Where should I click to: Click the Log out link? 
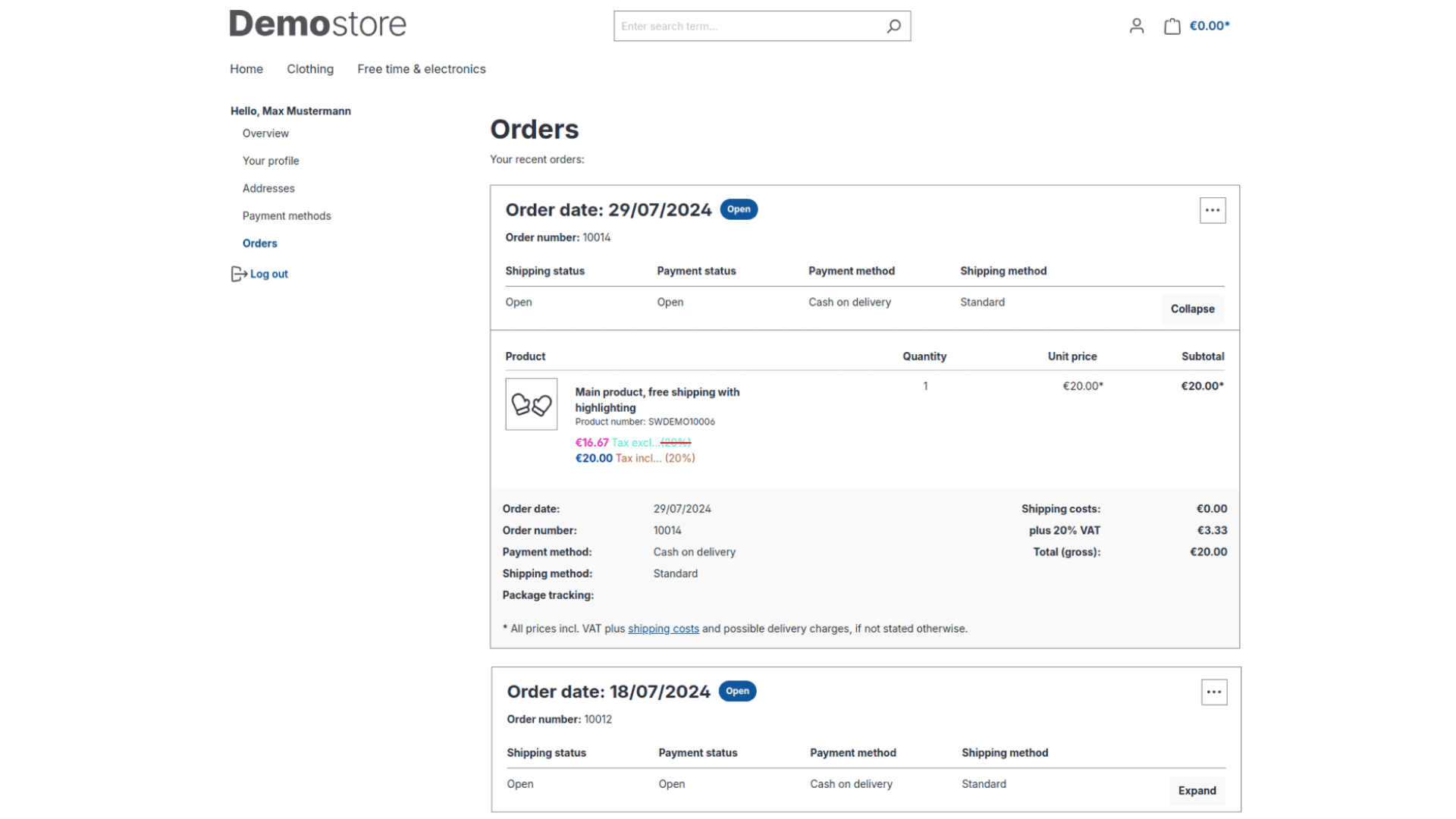269,274
